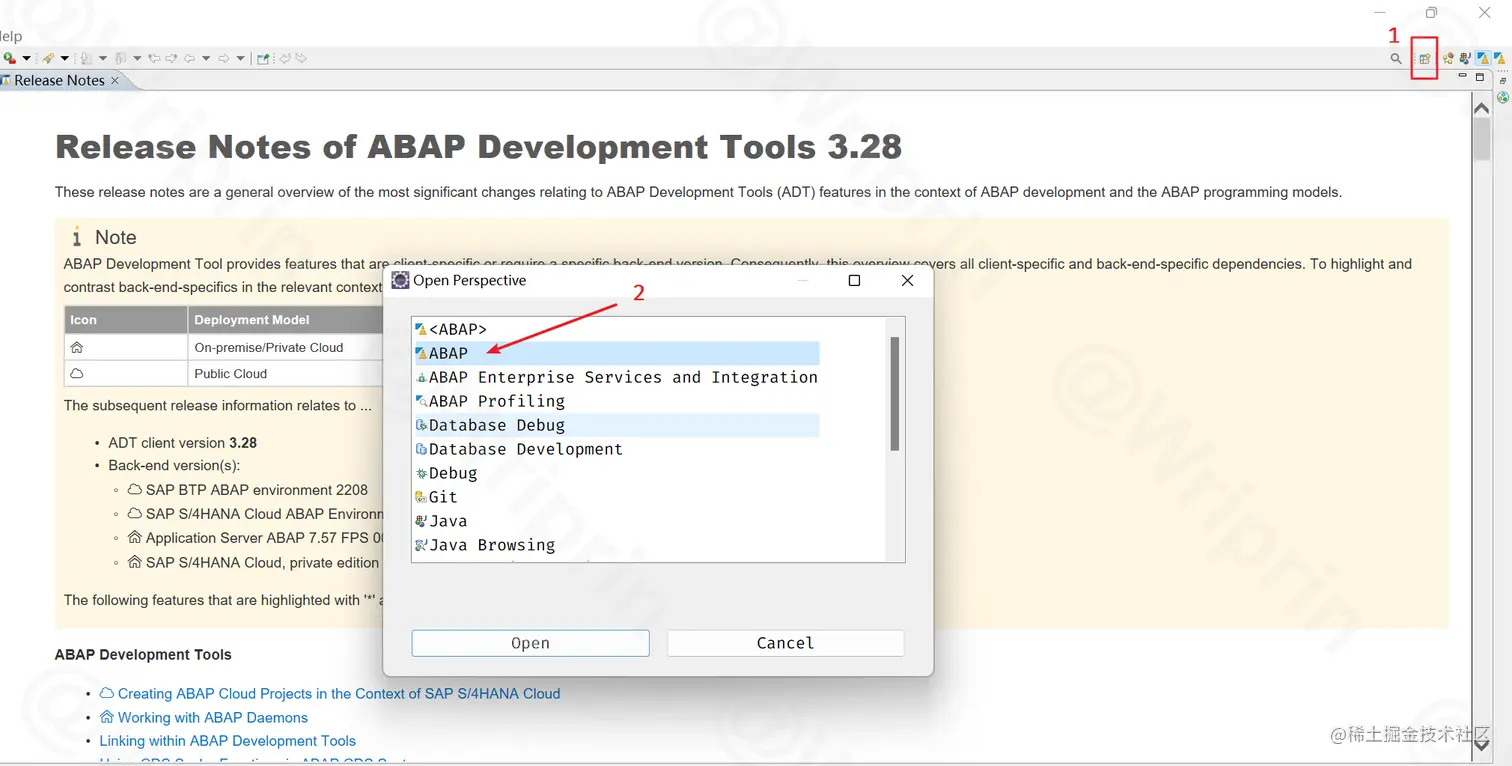The height and width of the screenshot is (766, 1512).
Task: Select the highlighted ABAP perspective toolbar icon
Action: [1484, 58]
